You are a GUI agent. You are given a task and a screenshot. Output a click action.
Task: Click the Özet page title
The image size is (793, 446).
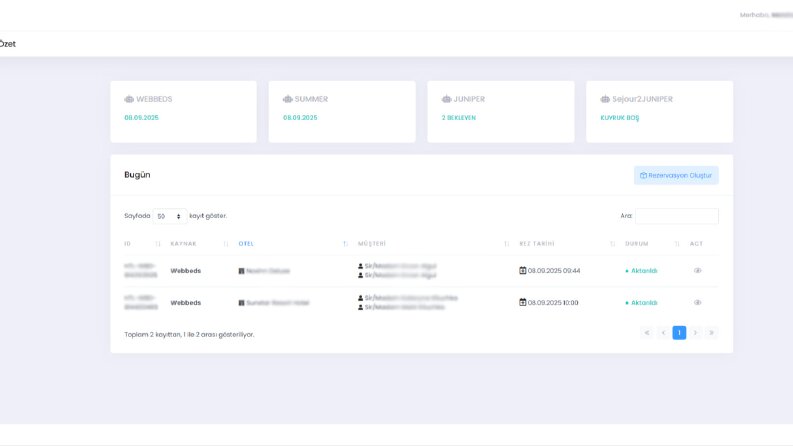[x=8, y=44]
